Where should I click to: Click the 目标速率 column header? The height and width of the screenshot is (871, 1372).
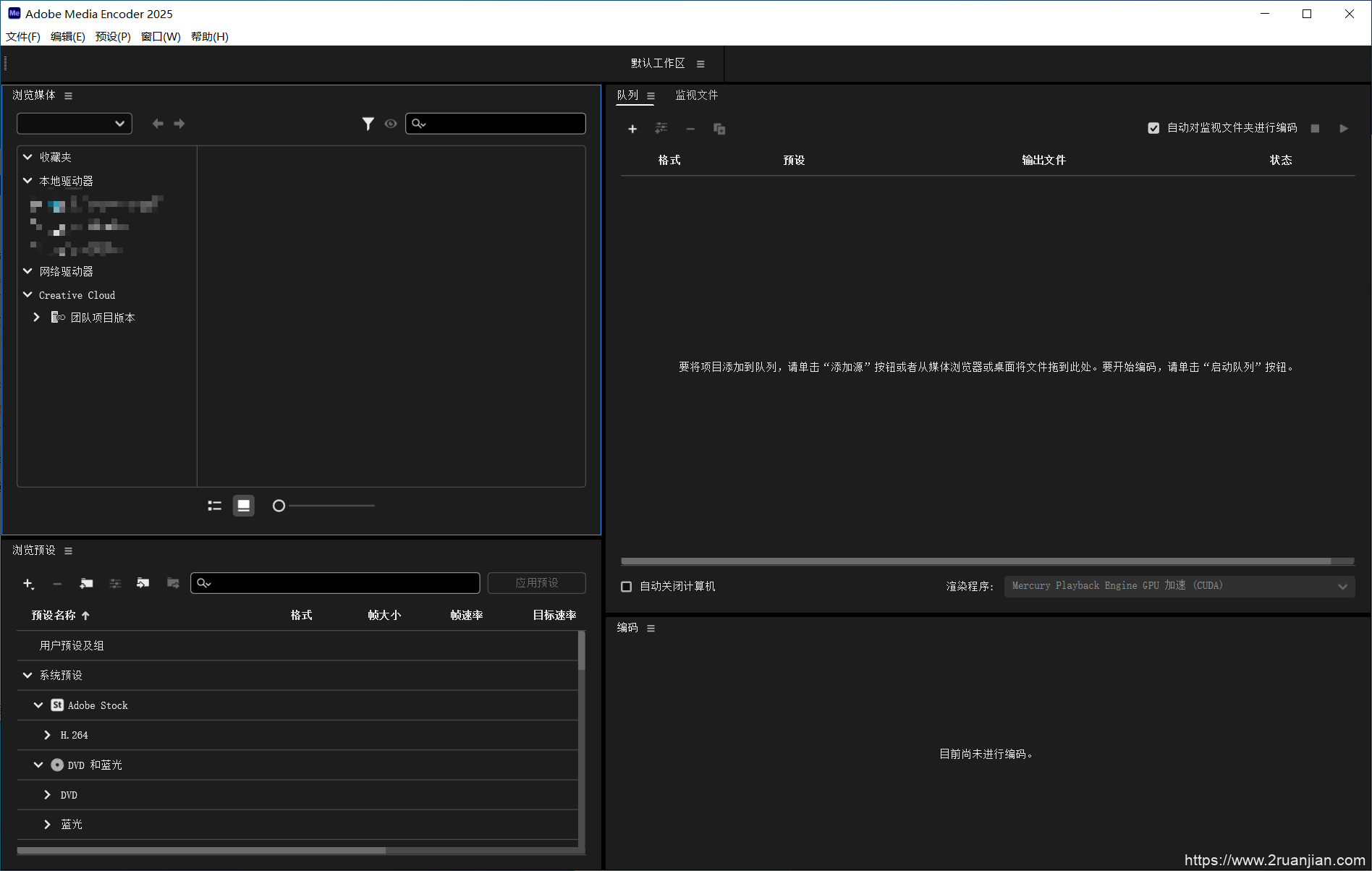pyautogui.click(x=555, y=616)
